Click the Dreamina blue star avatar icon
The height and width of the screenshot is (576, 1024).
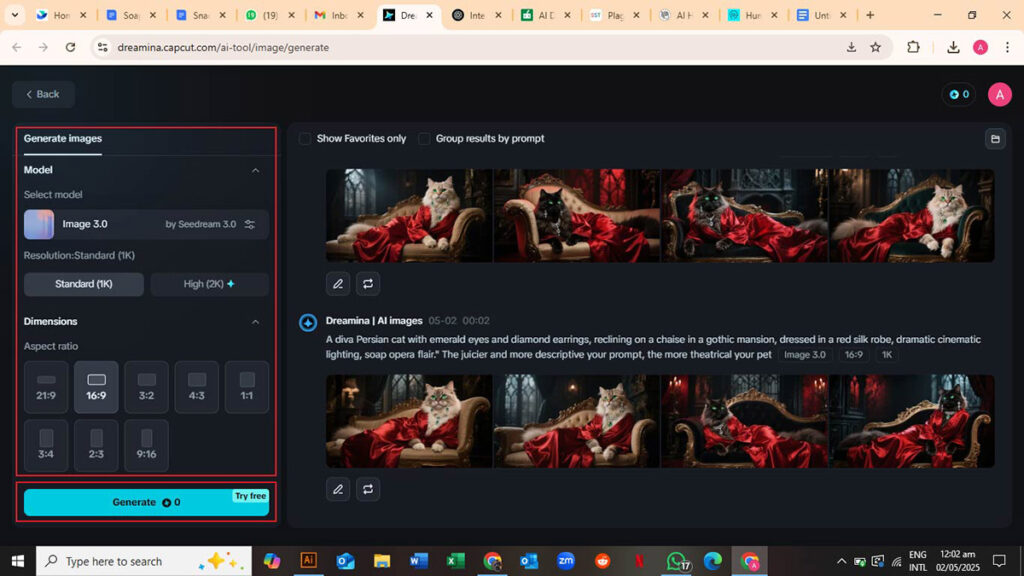pyautogui.click(x=308, y=323)
